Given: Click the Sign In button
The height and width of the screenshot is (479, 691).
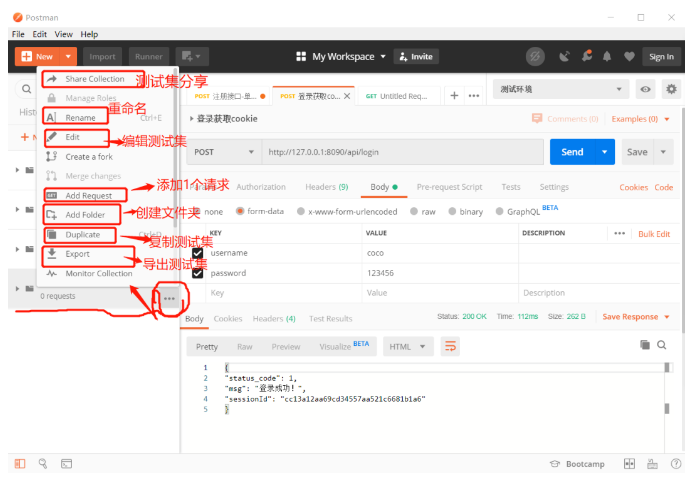Looking at the screenshot, I should 661,56.
